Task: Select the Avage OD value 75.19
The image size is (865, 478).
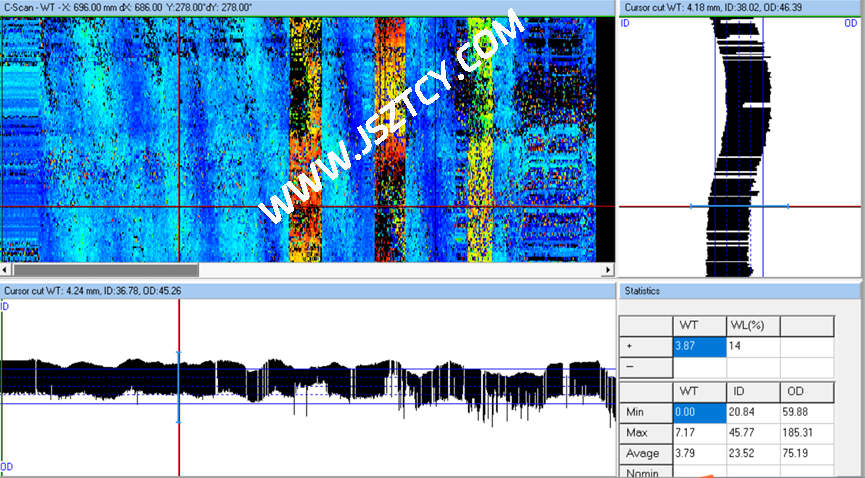Action: (806, 453)
